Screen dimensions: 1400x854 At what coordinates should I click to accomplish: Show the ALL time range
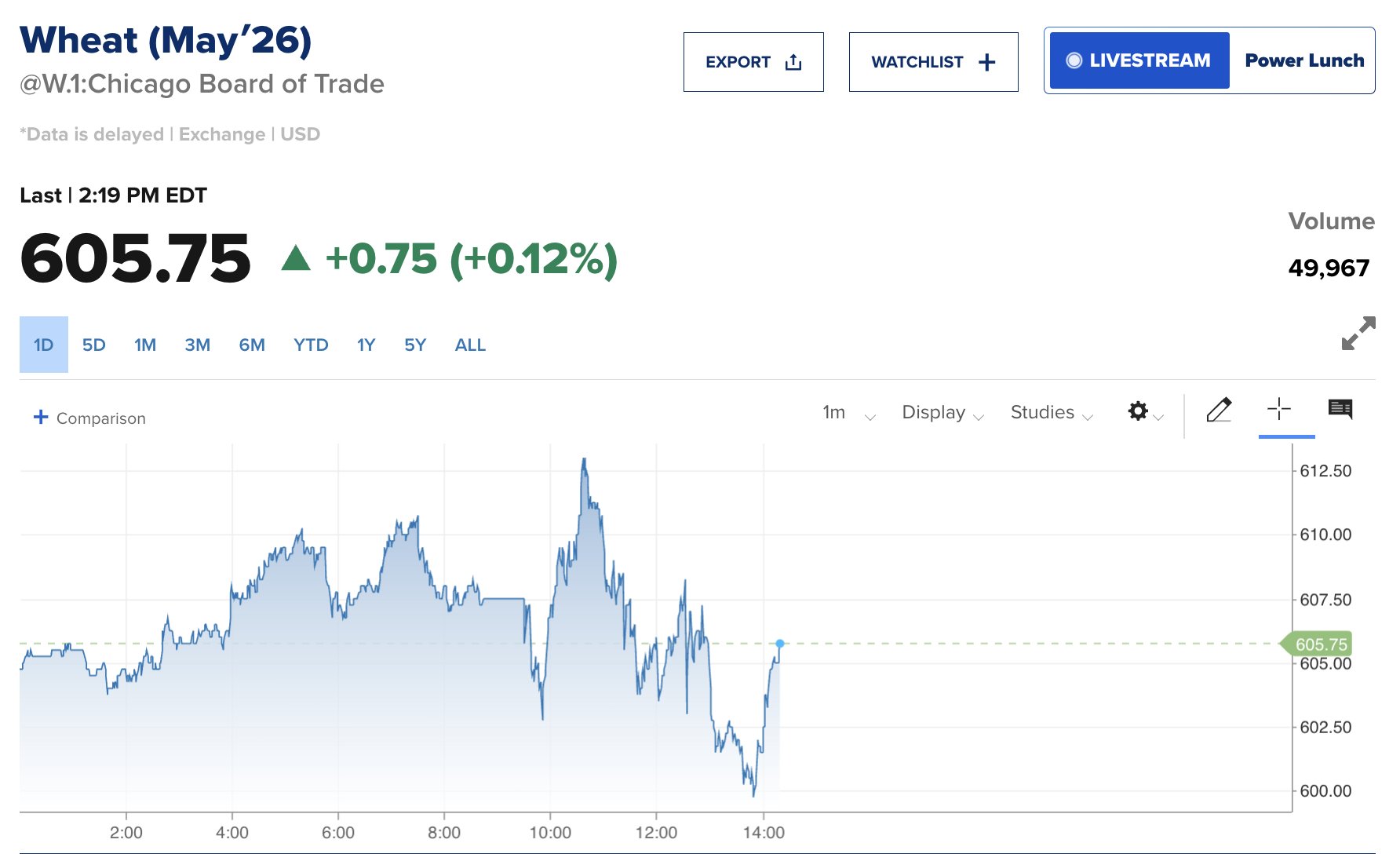(x=470, y=345)
